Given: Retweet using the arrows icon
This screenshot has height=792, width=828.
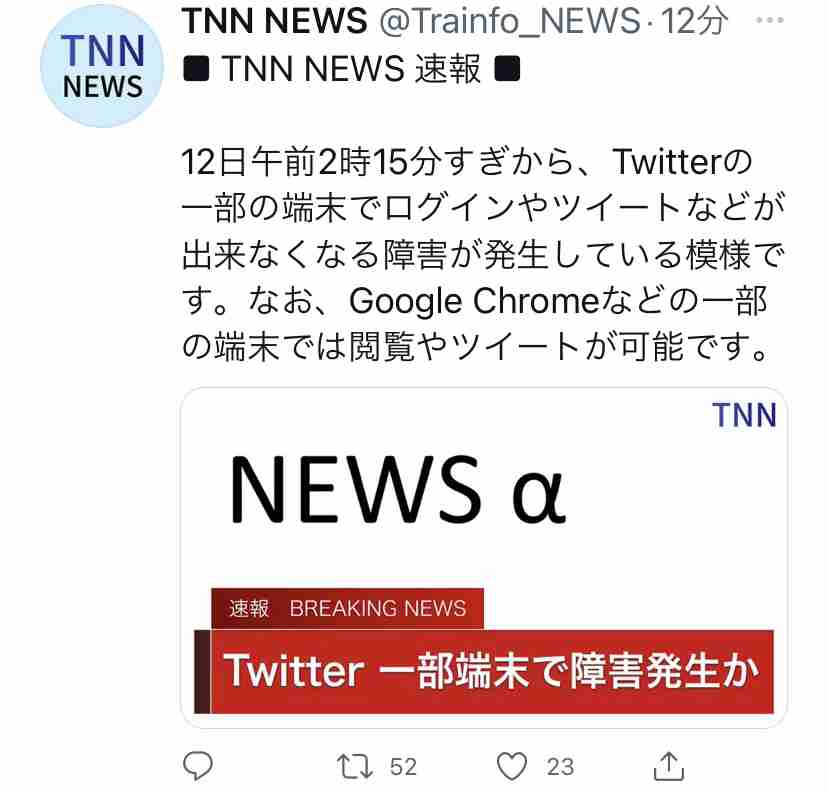Looking at the screenshot, I should tap(355, 767).
